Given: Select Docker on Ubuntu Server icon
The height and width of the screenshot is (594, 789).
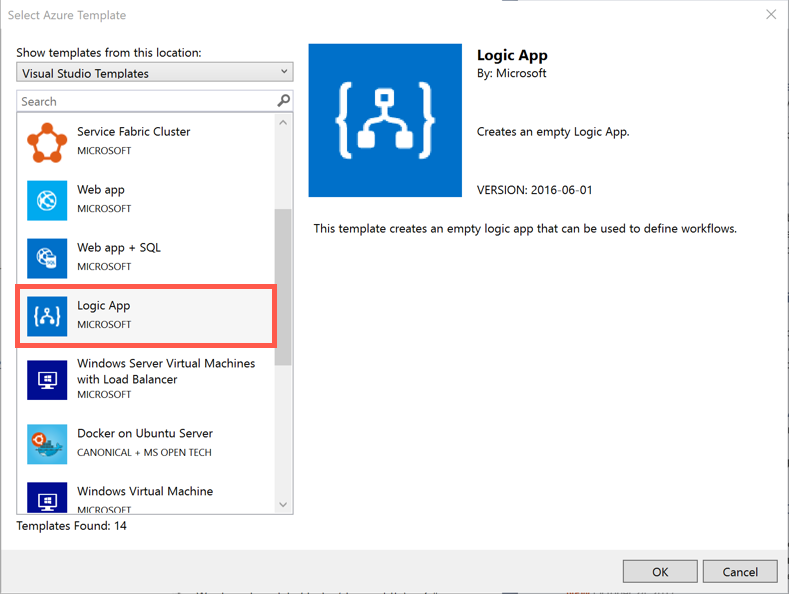Looking at the screenshot, I should pos(47,444).
